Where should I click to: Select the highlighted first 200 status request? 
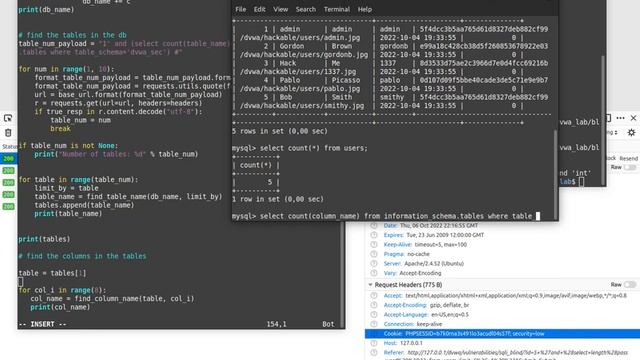8,158
